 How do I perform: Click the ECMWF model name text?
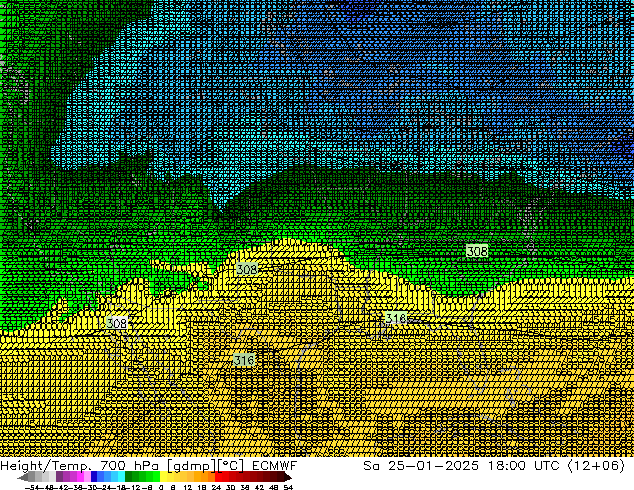point(275,465)
